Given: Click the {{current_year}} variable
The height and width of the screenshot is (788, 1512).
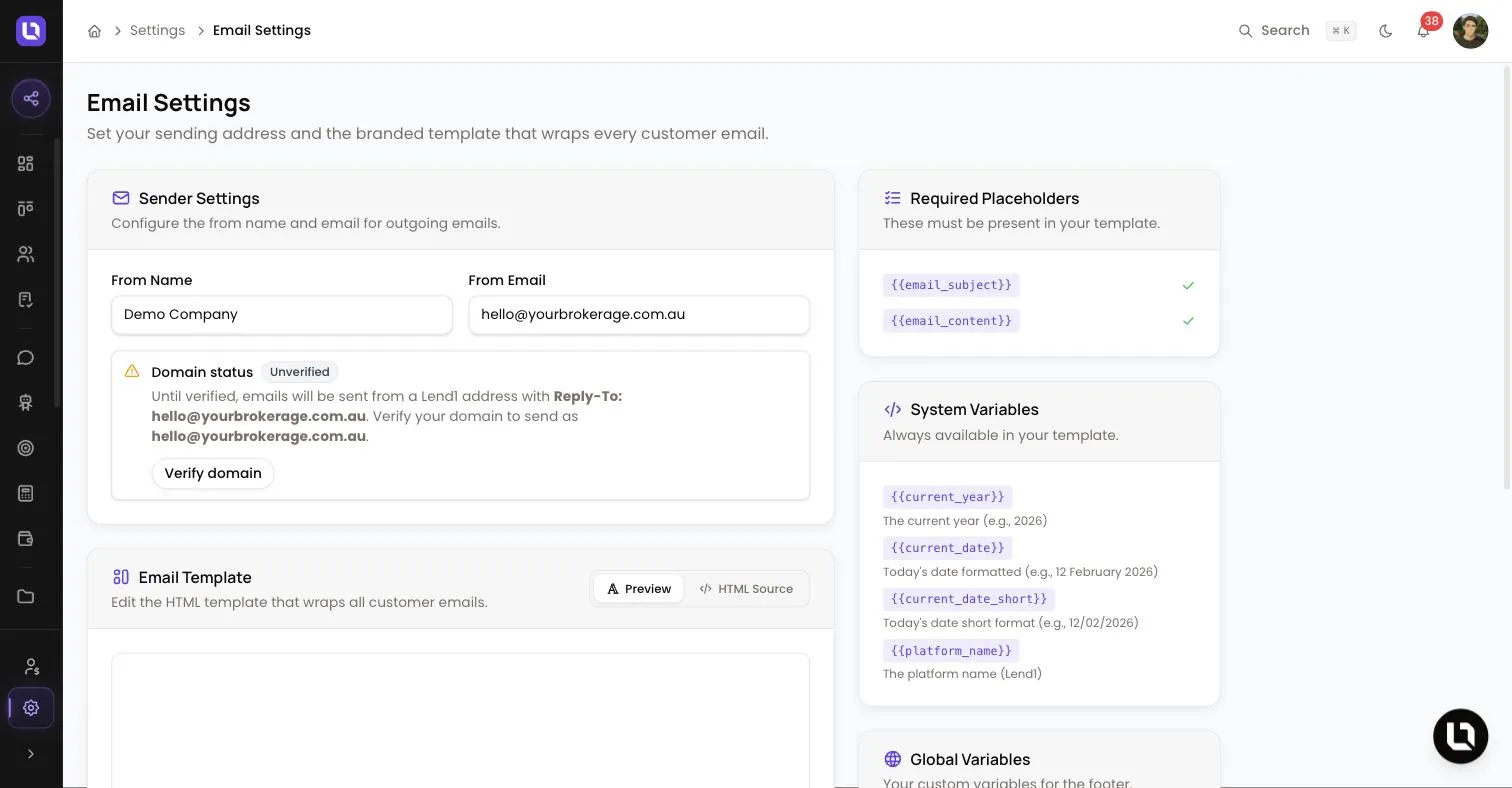Looking at the screenshot, I should pyautogui.click(x=947, y=497).
